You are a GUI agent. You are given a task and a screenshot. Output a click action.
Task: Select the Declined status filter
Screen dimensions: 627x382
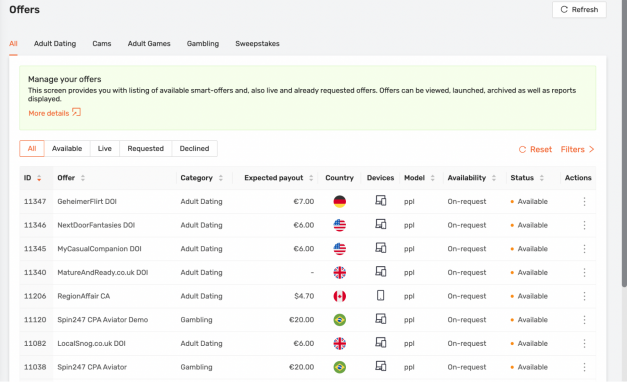coord(194,148)
